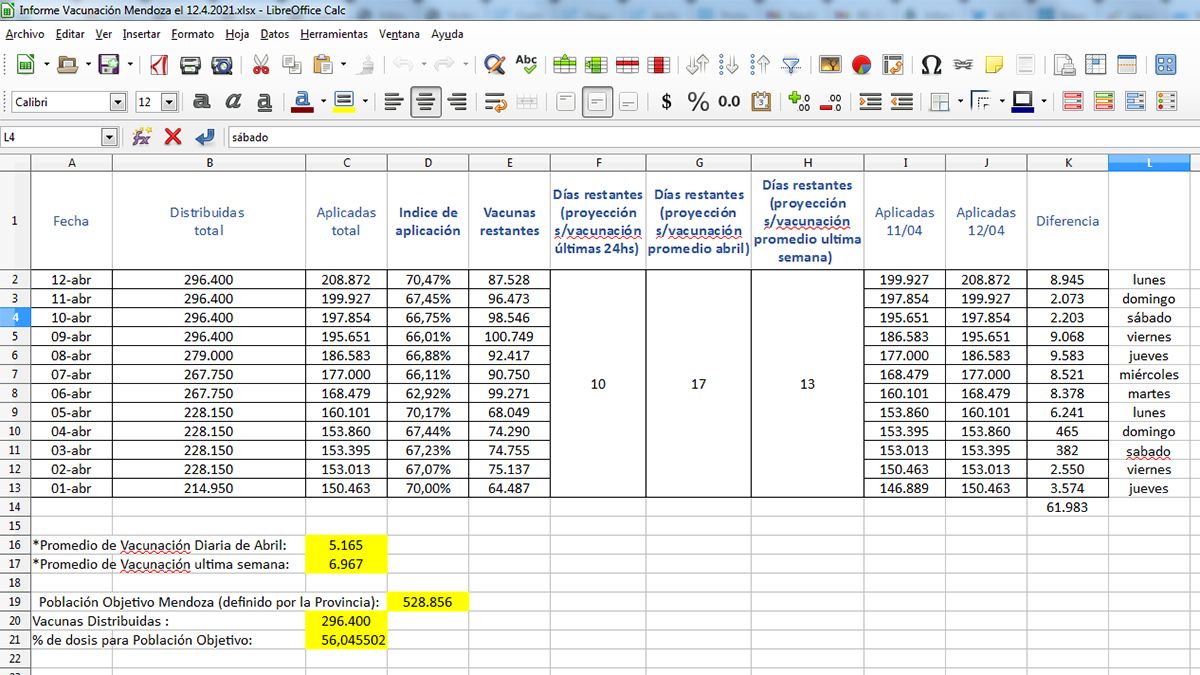The height and width of the screenshot is (675, 1200).
Task: Open the font size 12 dropdown
Action: point(169,102)
